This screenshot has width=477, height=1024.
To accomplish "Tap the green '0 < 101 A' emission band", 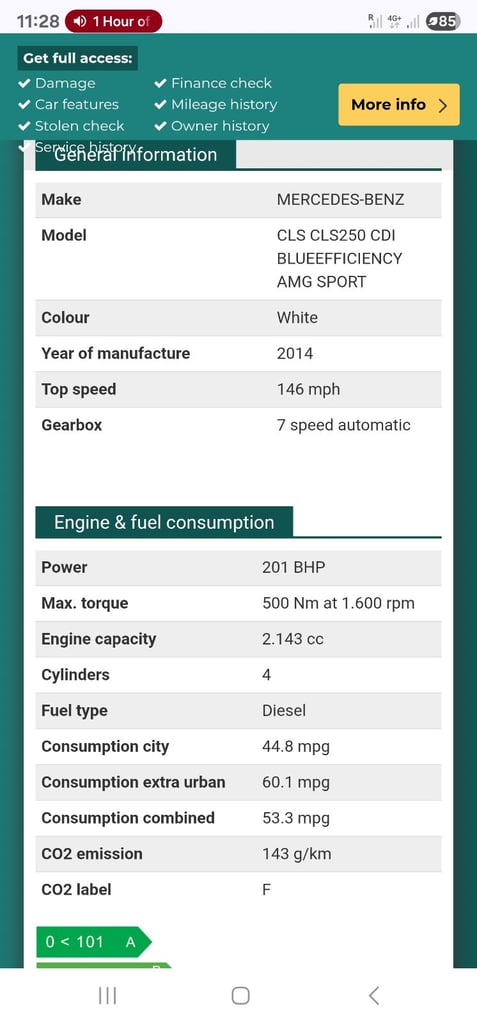I will tap(93, 942).
